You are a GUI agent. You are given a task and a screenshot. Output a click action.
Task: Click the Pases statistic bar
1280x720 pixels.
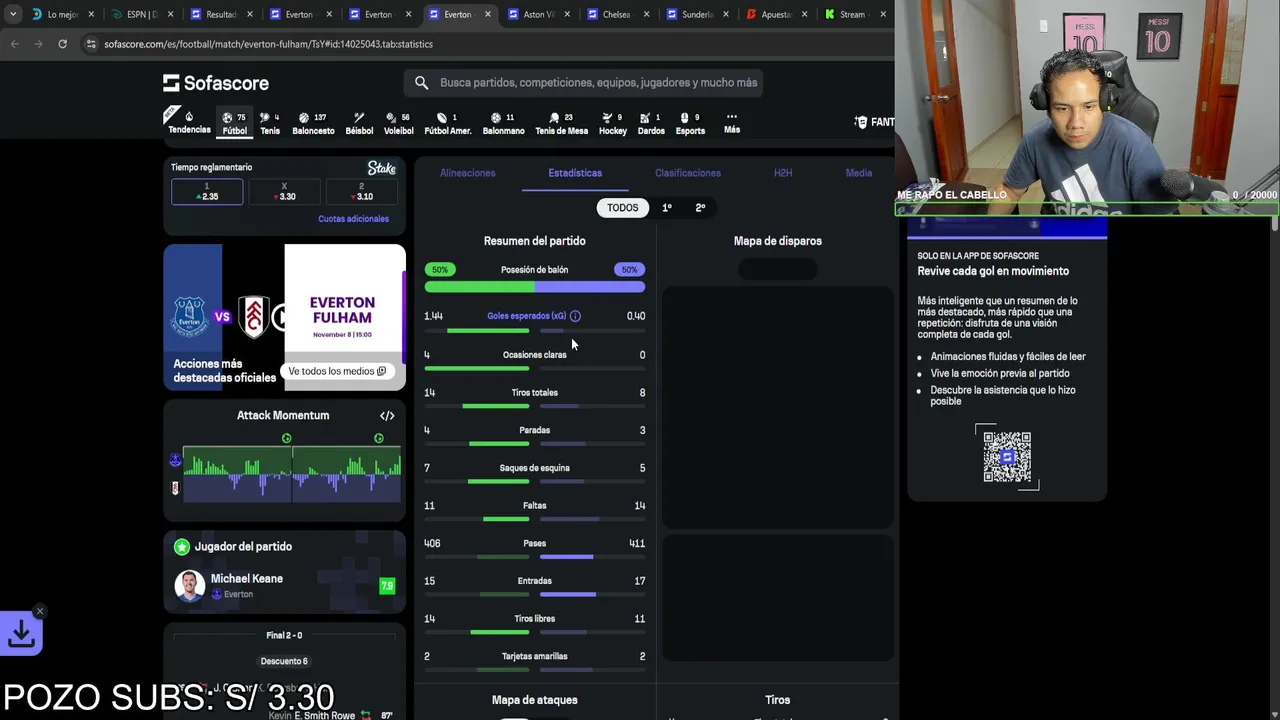click(534, 557)
